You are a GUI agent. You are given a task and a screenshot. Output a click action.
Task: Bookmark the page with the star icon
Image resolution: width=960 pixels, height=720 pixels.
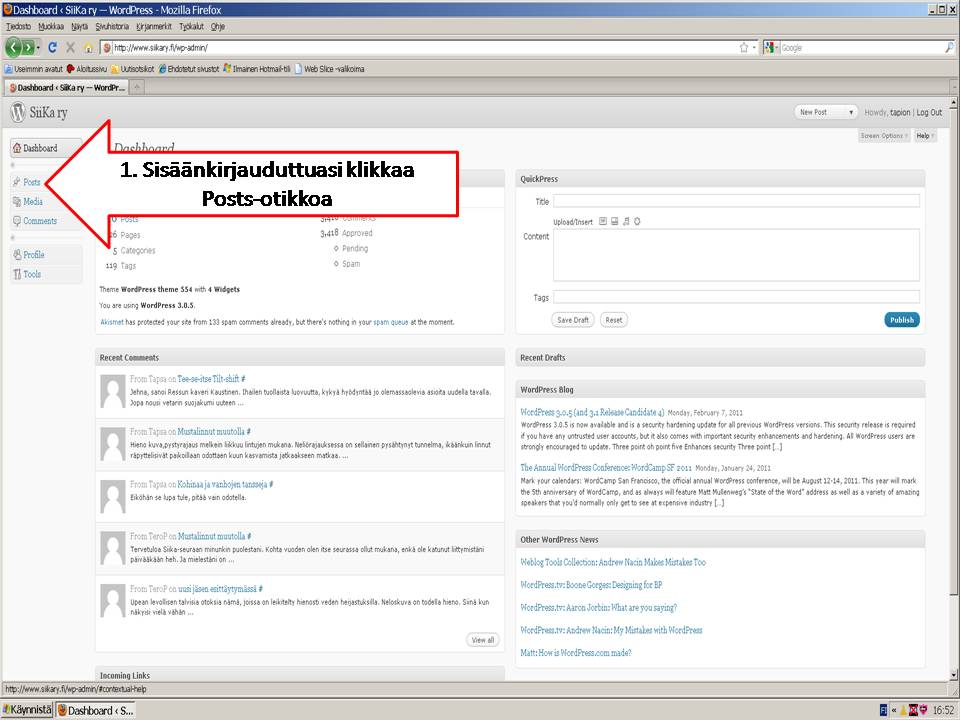[x=743, y=47]
